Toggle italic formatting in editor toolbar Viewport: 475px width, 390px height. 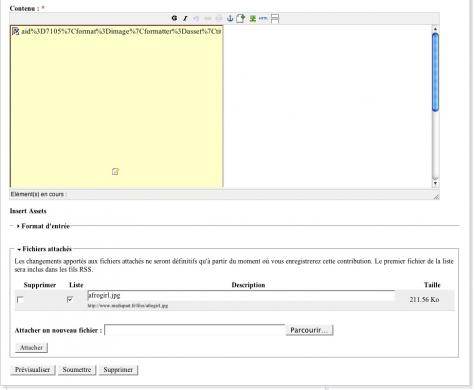tap(185, 18)
